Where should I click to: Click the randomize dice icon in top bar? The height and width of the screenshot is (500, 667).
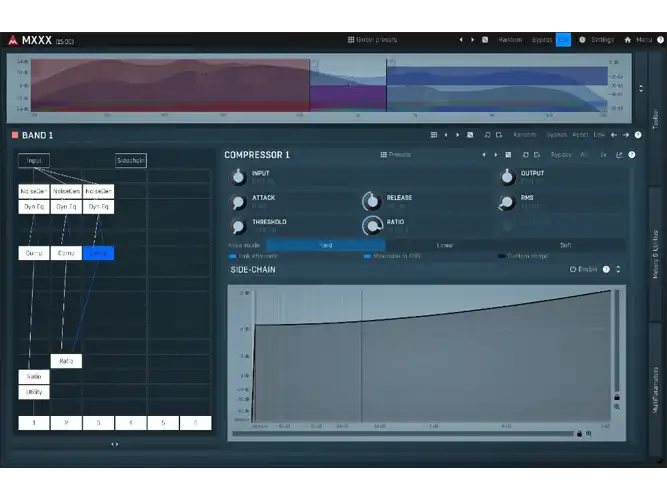[x=485, y=40]
